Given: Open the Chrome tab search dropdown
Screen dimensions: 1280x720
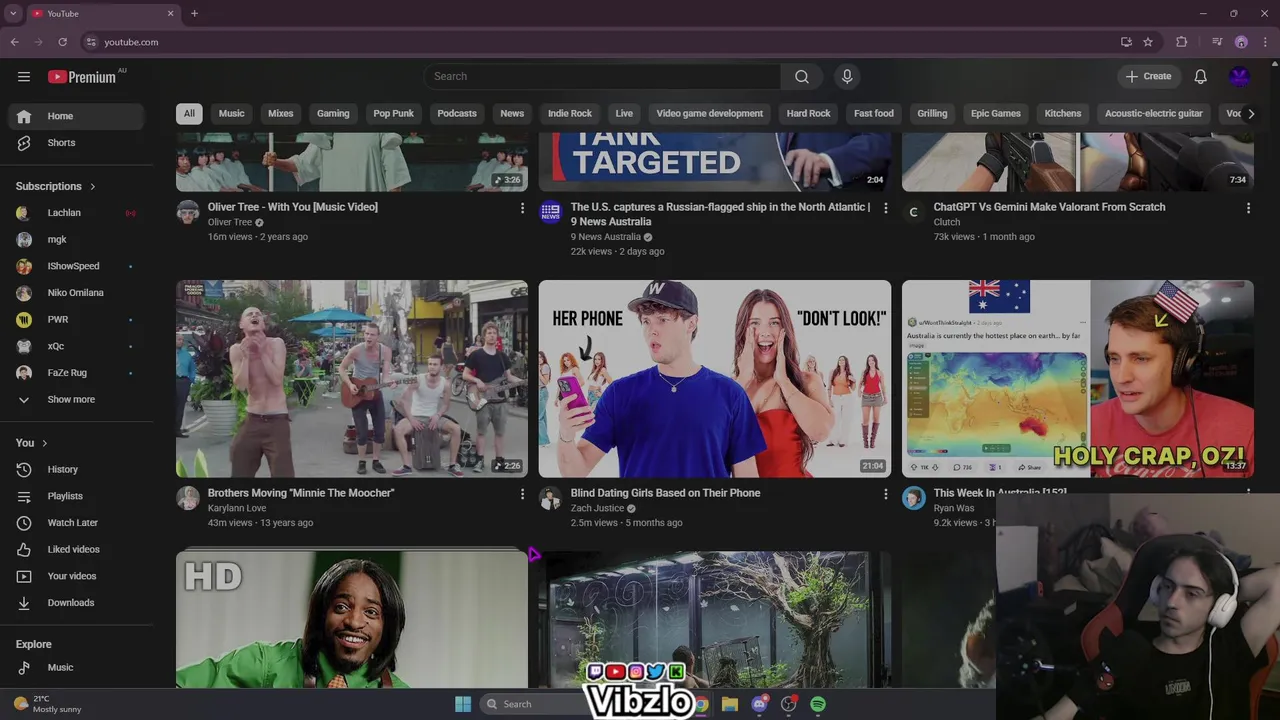Looking at the screenshot, I should coord(13,13).
